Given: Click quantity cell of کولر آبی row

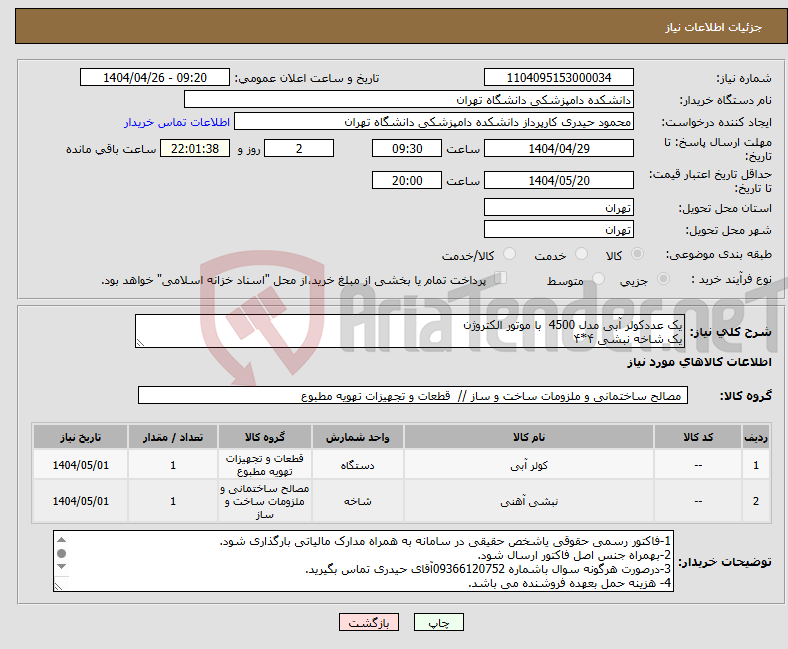Looking at the screenshot, I should (x=173, y=465).
